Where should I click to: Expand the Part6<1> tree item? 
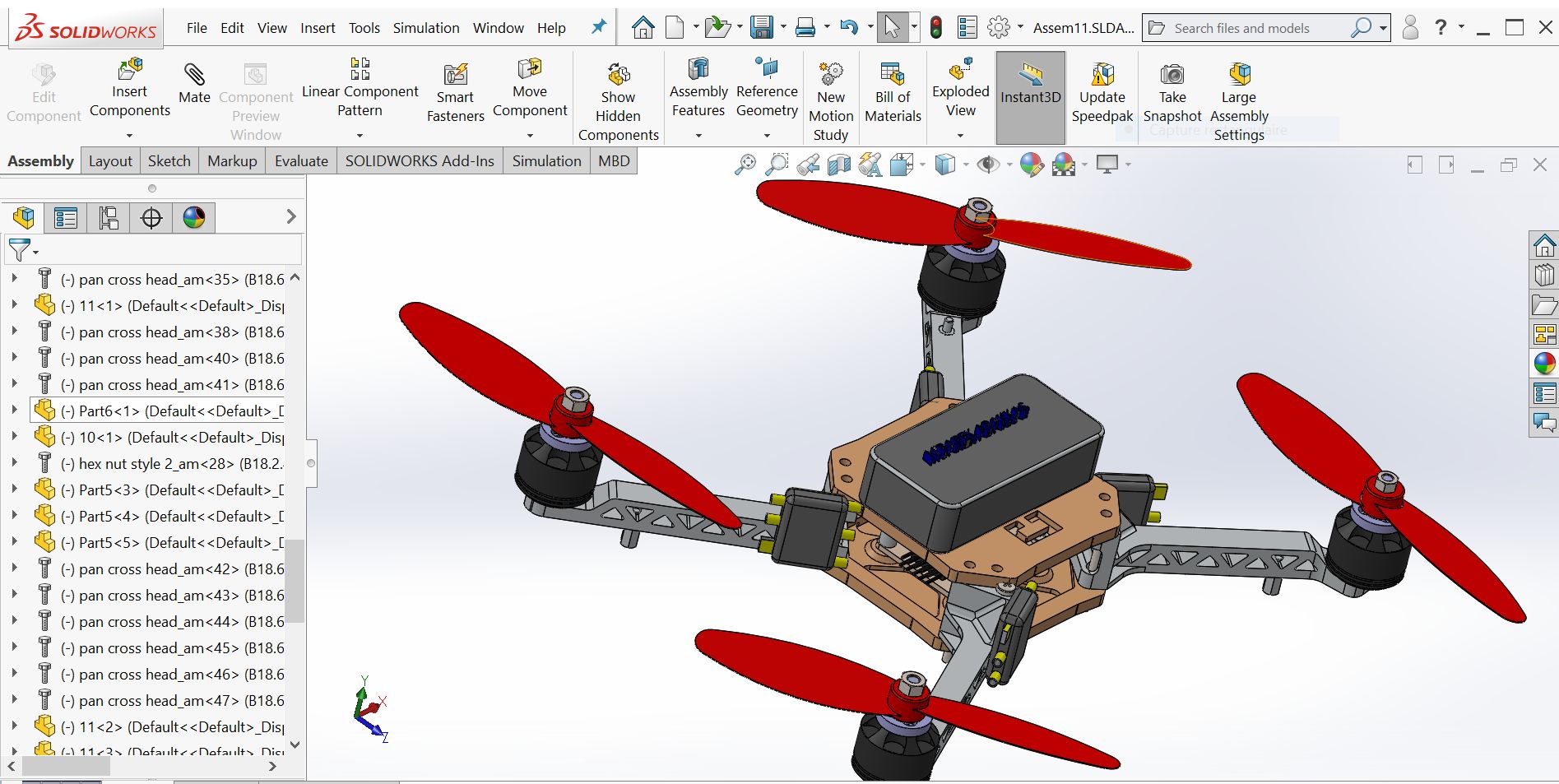[14, 410]
